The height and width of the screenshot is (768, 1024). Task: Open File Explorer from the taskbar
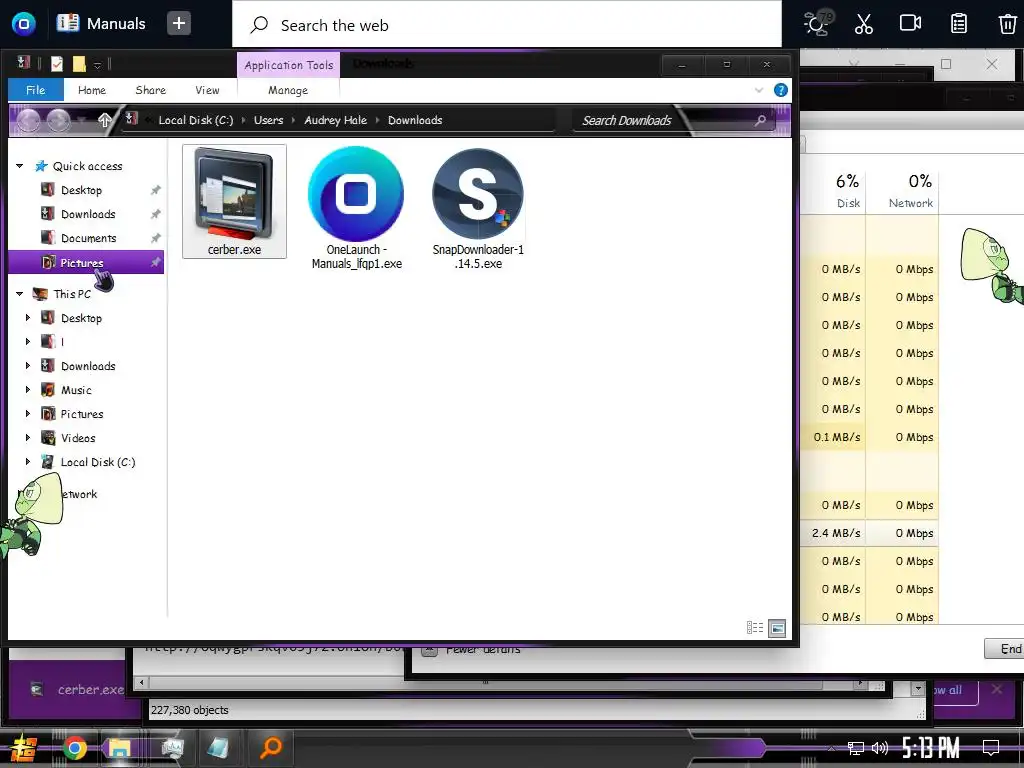pos(121,748)
